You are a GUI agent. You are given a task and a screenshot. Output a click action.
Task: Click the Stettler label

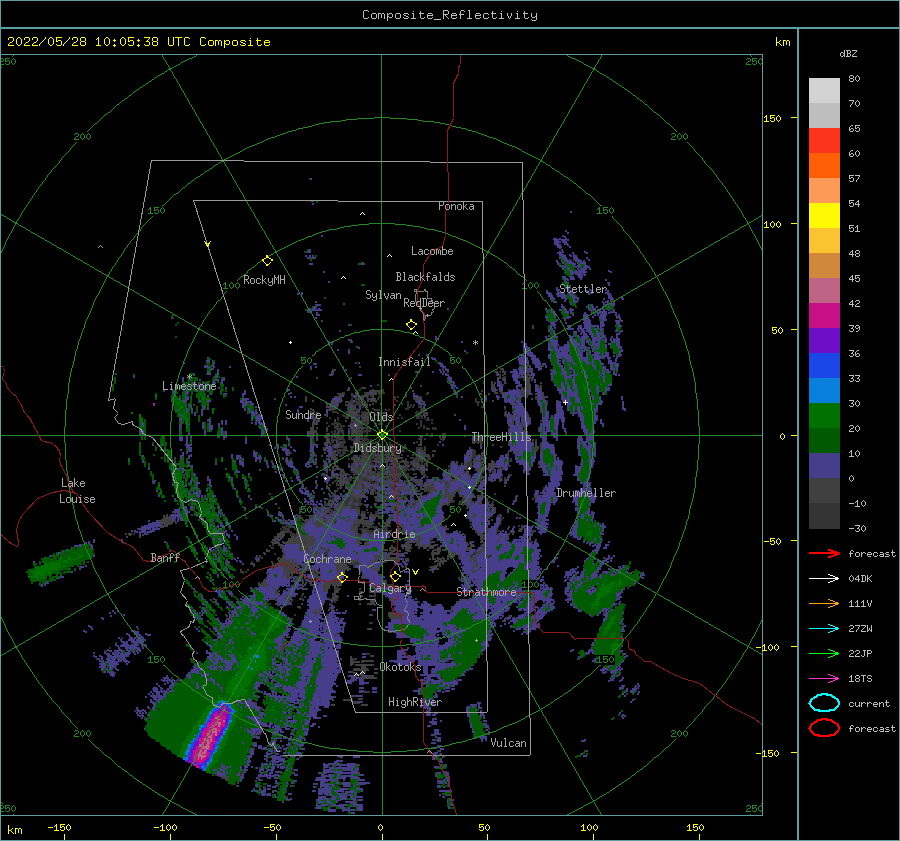pyautogui.click(x=583, y=289)
